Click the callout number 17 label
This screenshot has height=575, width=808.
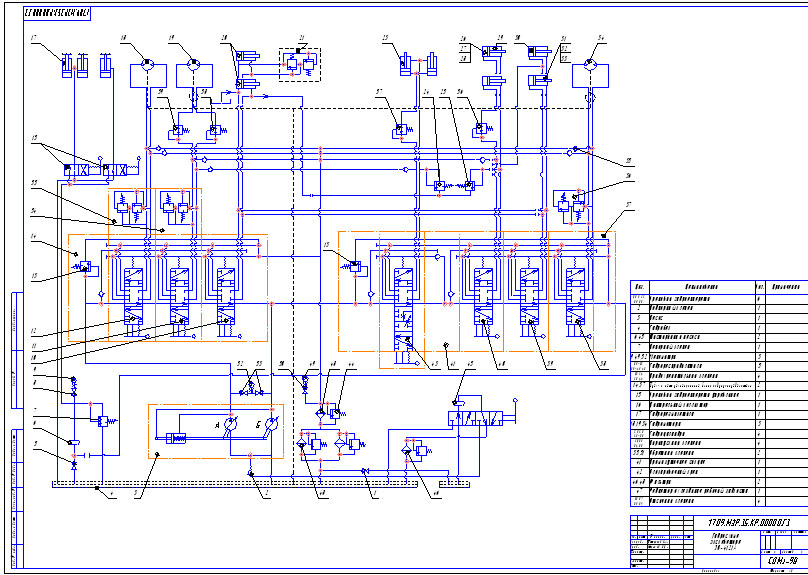coord(33,39)
